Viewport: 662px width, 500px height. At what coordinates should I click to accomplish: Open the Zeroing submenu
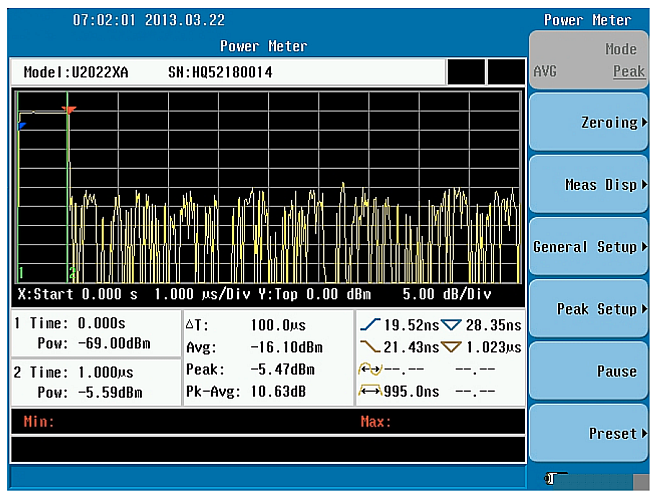point(588,122)
